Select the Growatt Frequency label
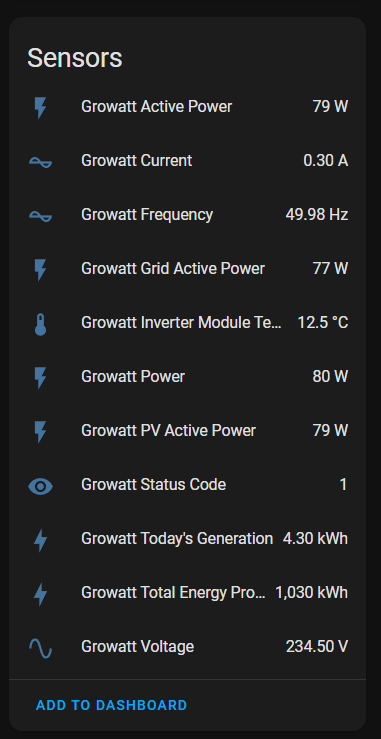The image size is (381, 739). (147, 215)
